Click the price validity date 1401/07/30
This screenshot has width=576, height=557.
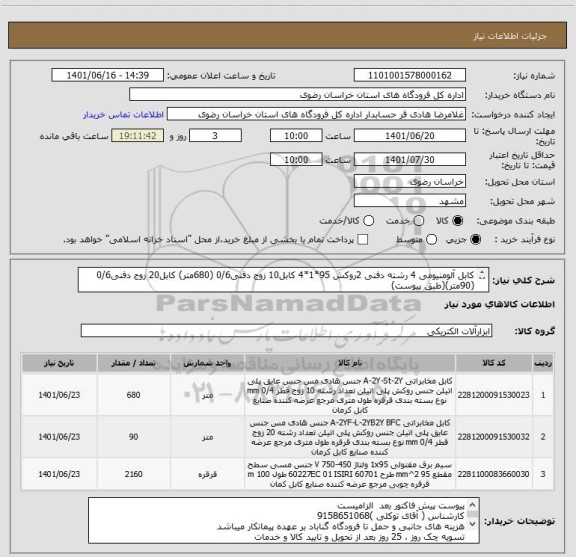point(410,160)
